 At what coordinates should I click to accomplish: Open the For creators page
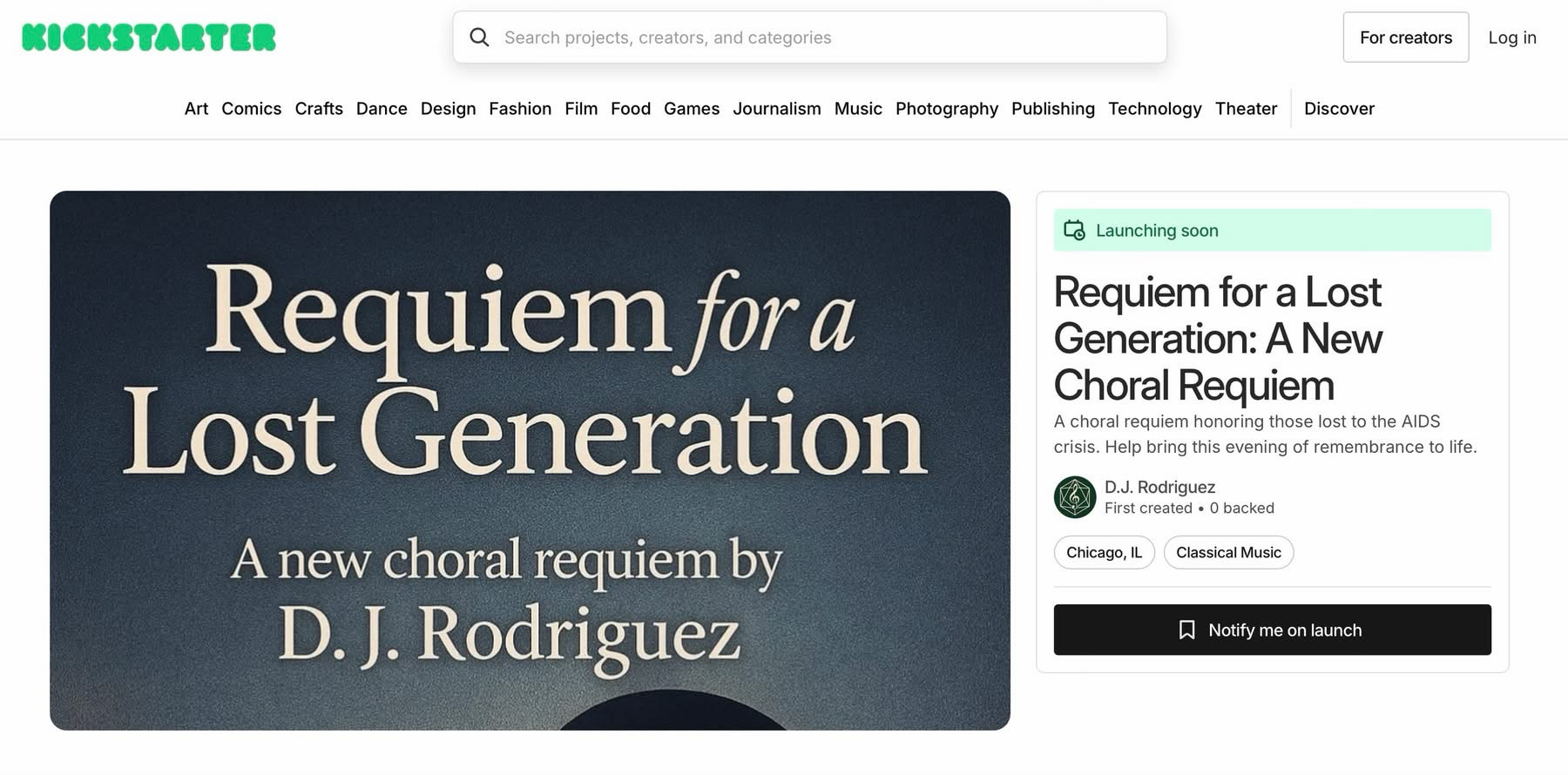coord(1405,37)
